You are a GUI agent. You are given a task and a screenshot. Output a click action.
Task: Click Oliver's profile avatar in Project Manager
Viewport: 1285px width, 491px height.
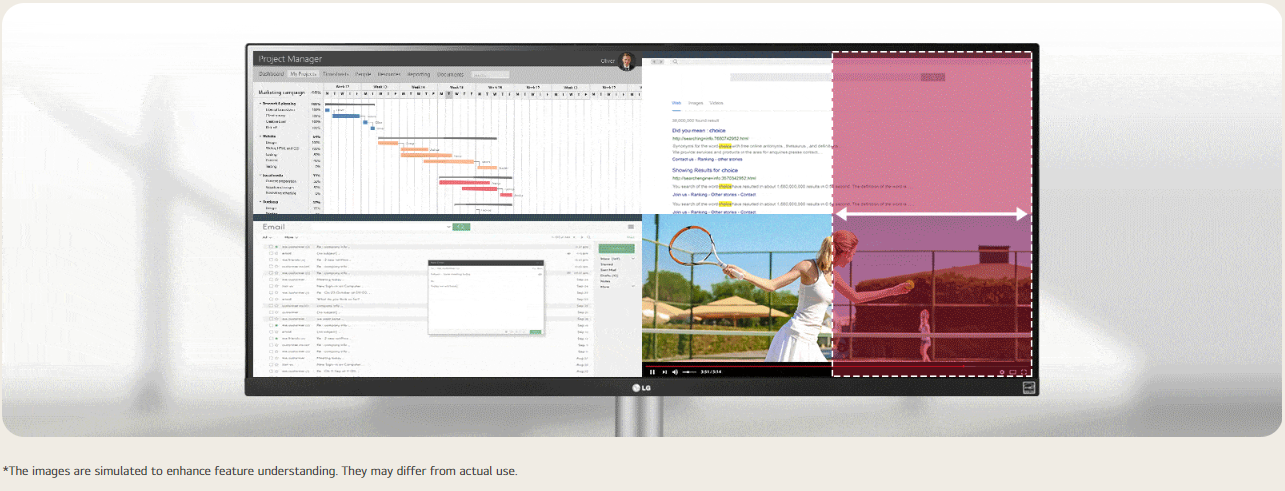point(627,61)
